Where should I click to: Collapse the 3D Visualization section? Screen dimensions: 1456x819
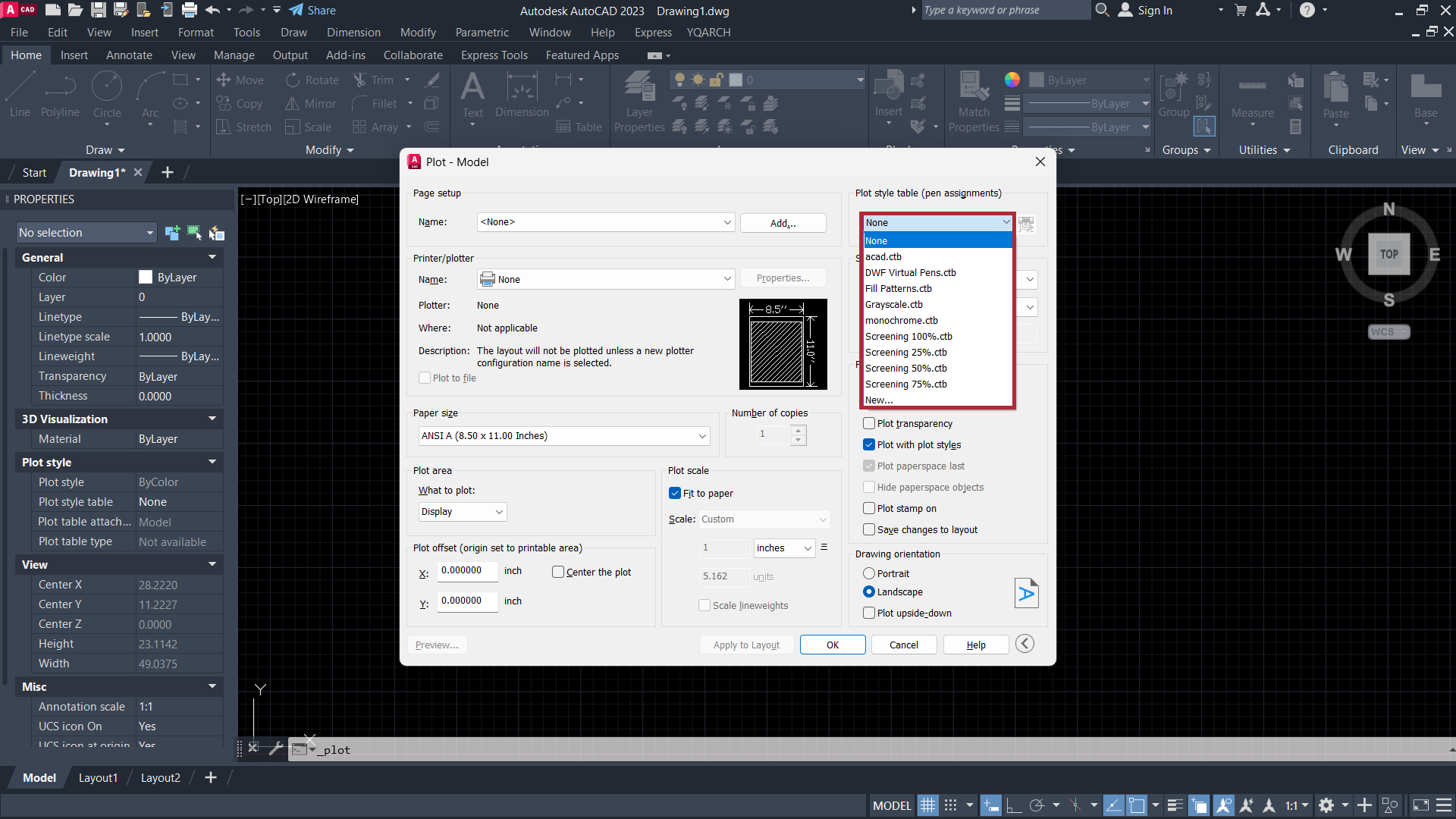212,419
